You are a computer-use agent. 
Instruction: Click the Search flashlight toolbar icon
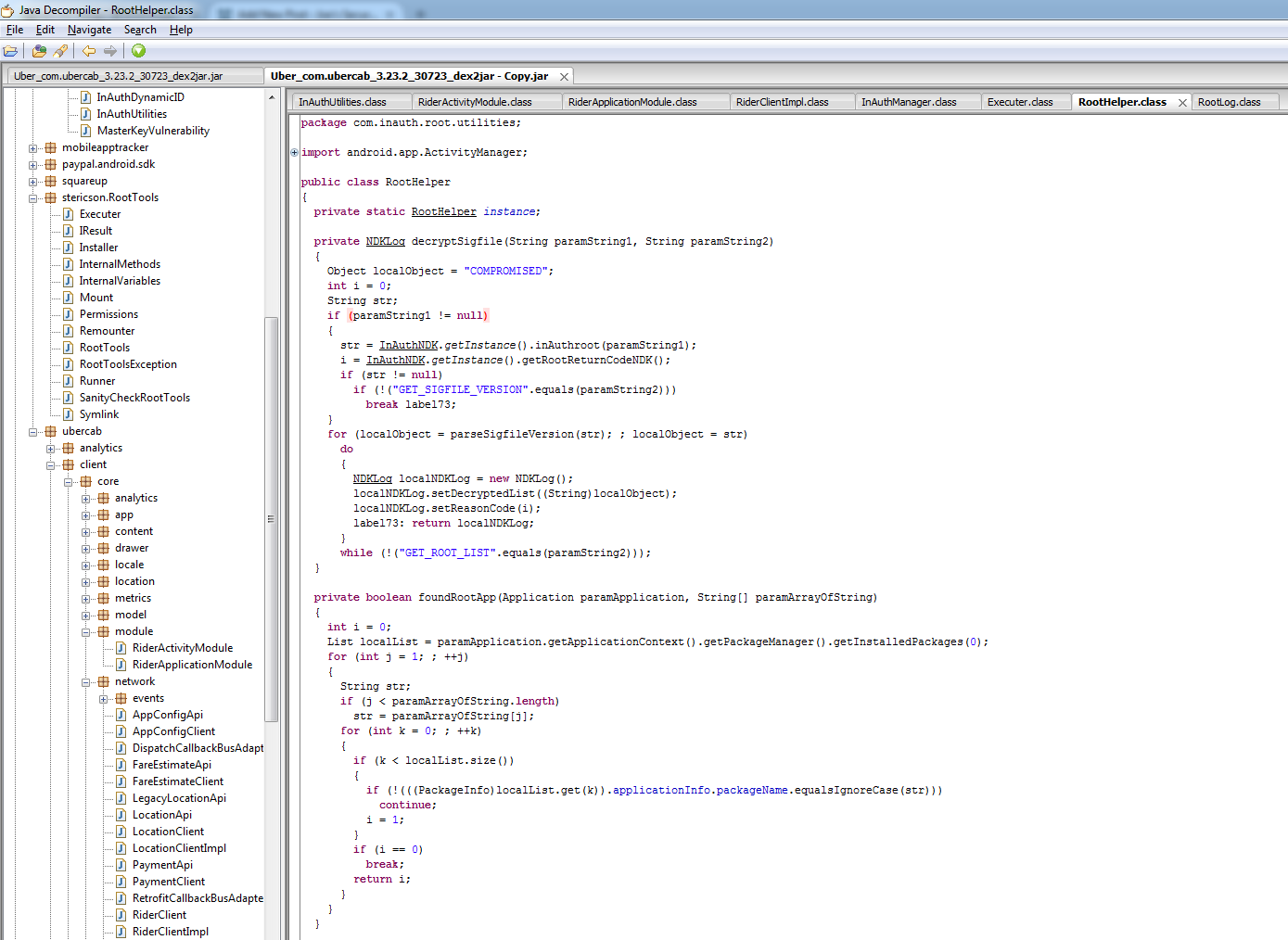tap(61, 51)
